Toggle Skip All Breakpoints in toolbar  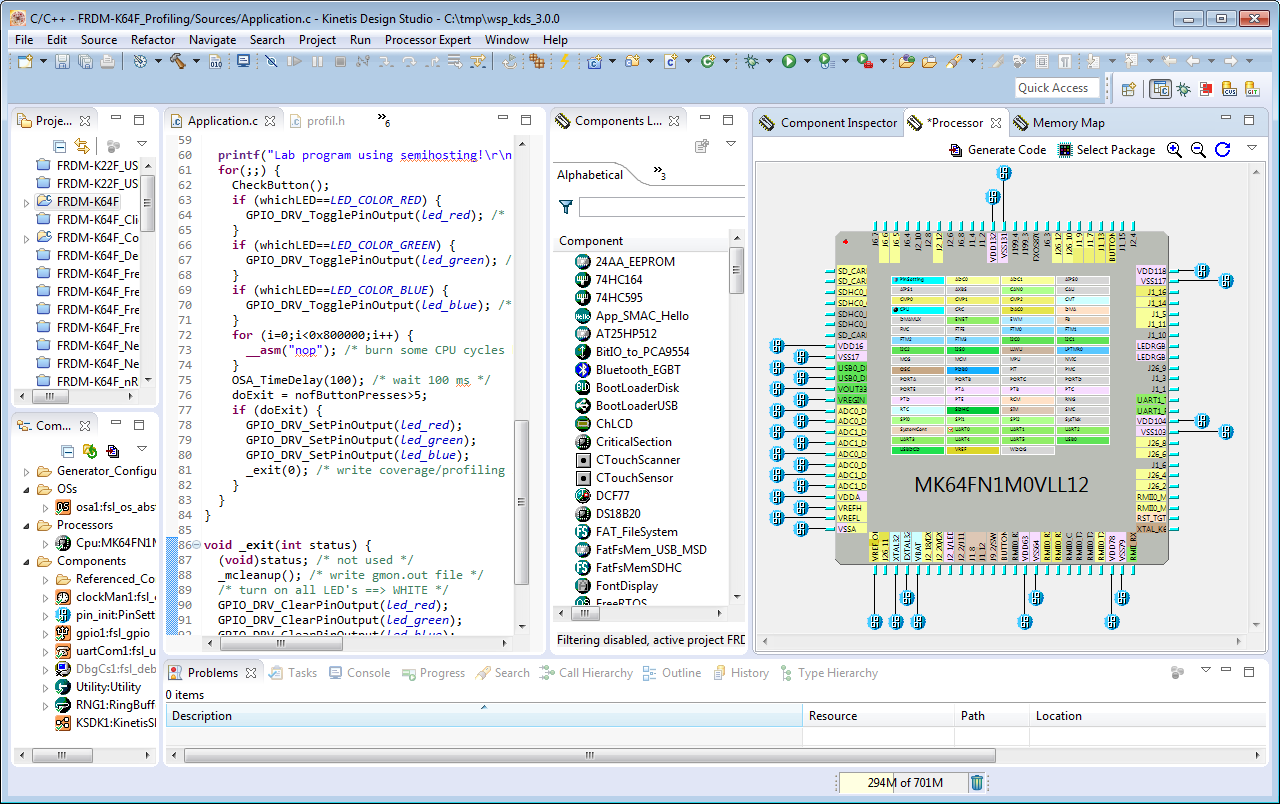tap(271, 62)
